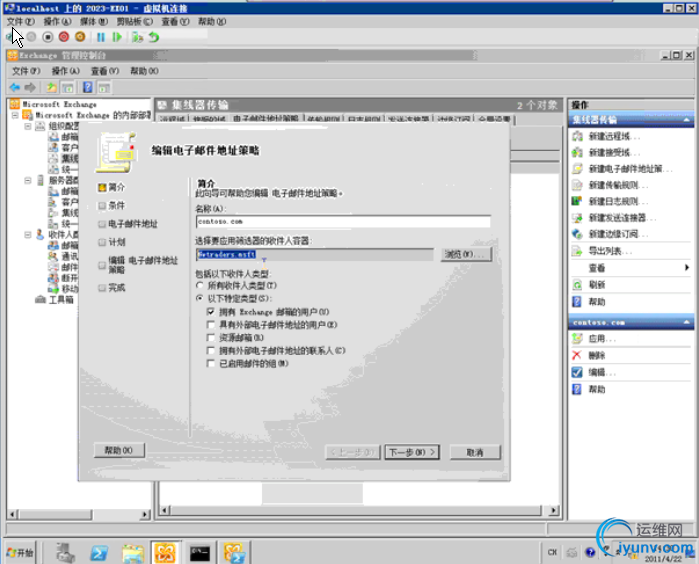Check the mail-enabled groups checkbox
Screen dimensions: 699x564
tap(210, 363)
